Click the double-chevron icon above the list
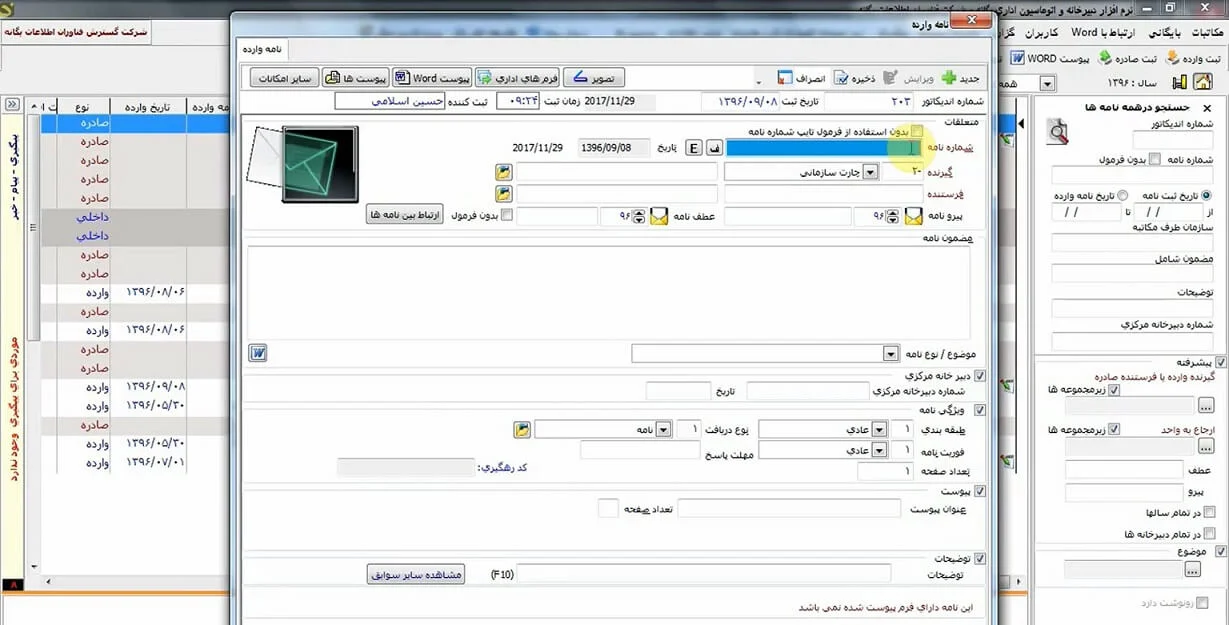The width and height of the screenshot is (1229, 625). (x=12, y=104)
